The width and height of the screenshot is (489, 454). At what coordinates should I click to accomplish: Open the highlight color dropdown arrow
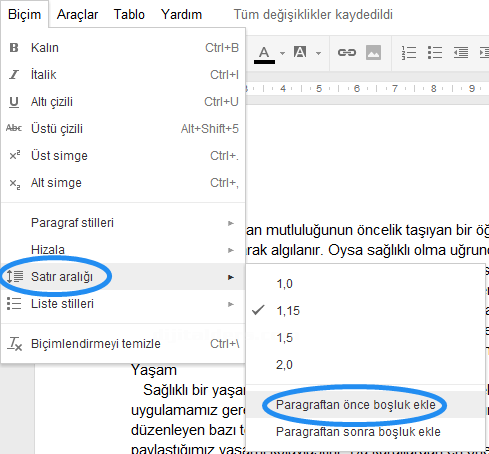318,53
